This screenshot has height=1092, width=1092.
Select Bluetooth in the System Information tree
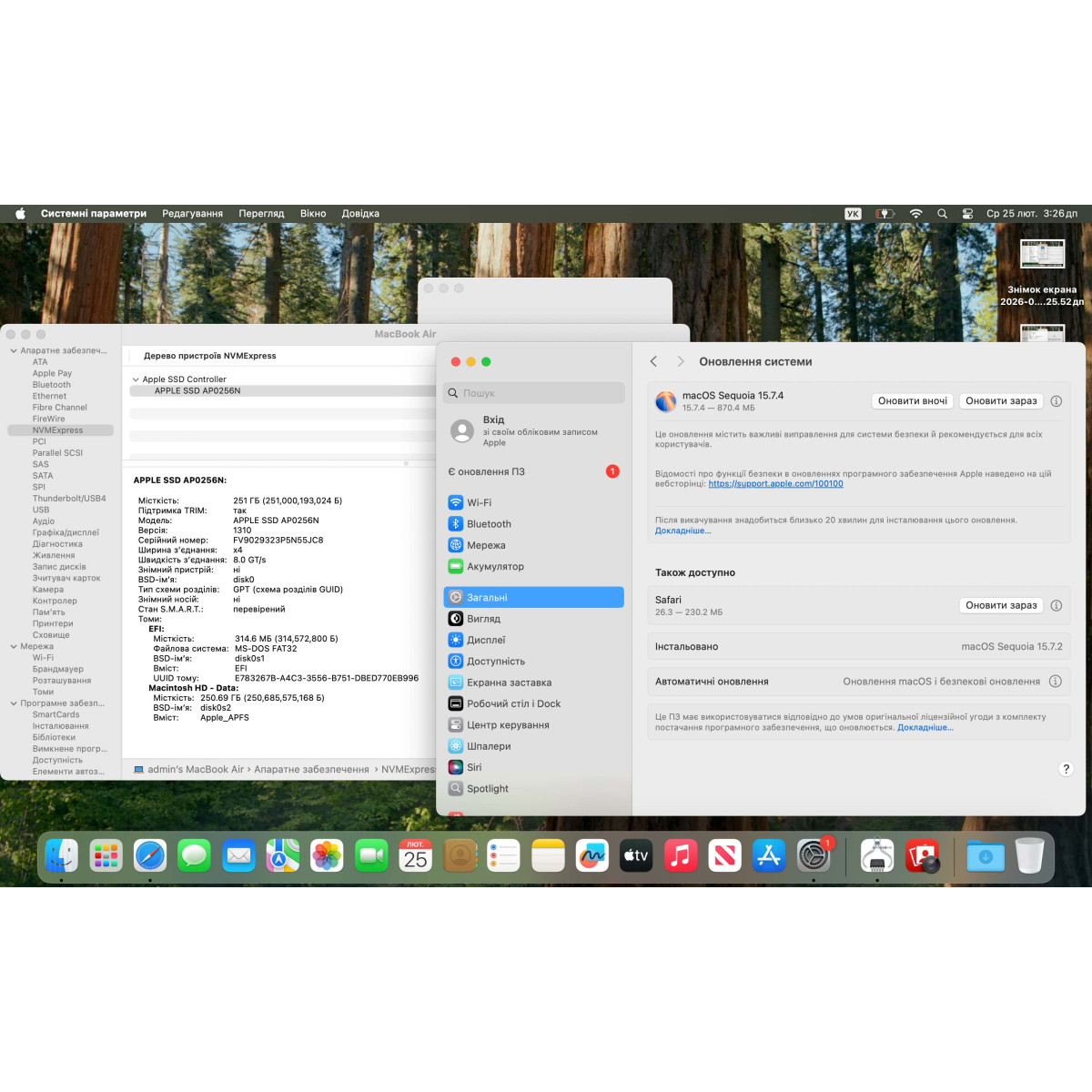point(52,385)
